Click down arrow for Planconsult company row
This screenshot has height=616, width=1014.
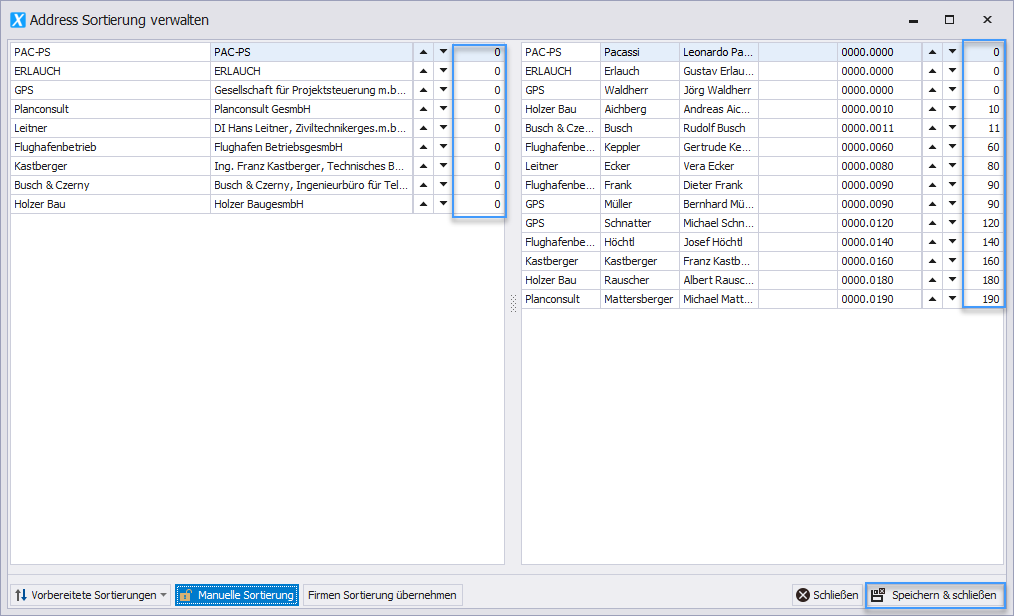coord(443,109)
